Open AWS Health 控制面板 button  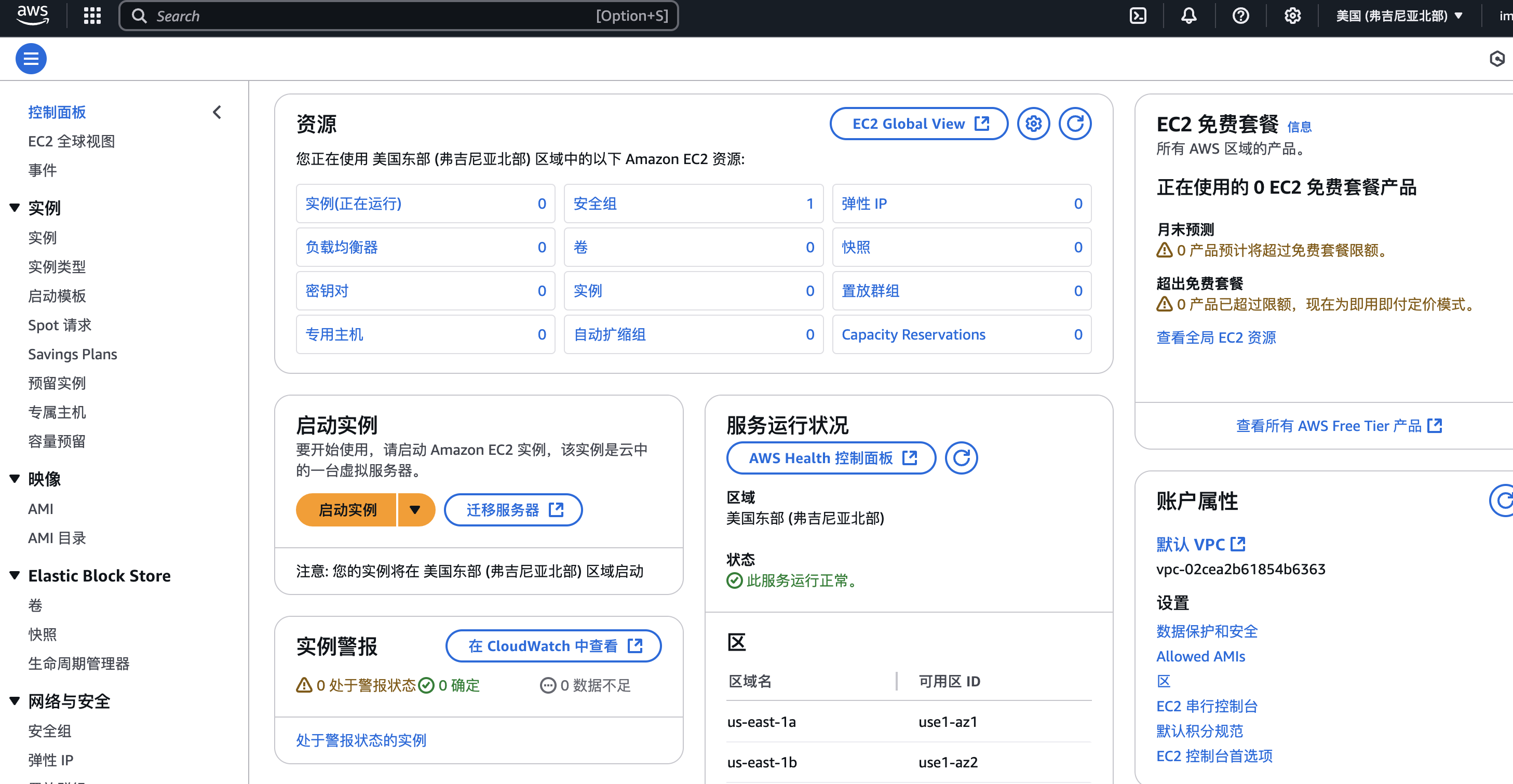[x=831, y=458]
